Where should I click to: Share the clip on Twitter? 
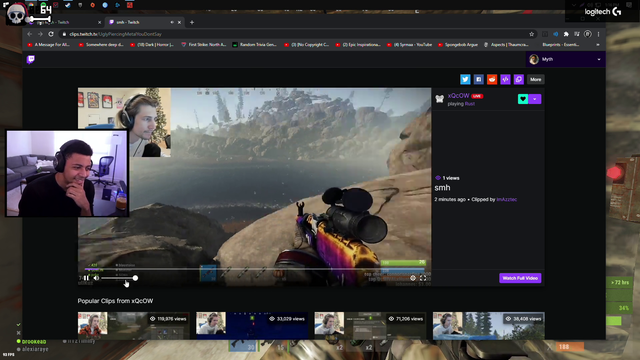[465, 79]
